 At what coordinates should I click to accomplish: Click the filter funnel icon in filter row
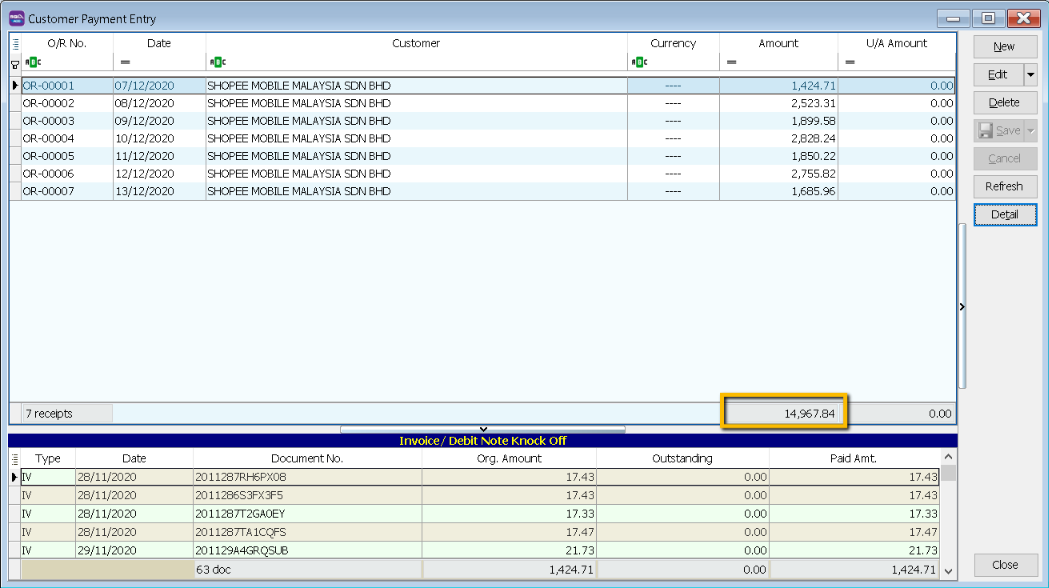15,62
